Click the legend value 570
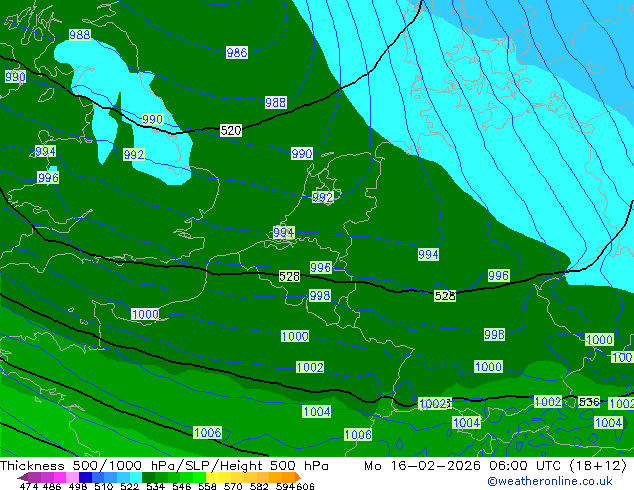 pyautogui.click(x=233, y=486)
